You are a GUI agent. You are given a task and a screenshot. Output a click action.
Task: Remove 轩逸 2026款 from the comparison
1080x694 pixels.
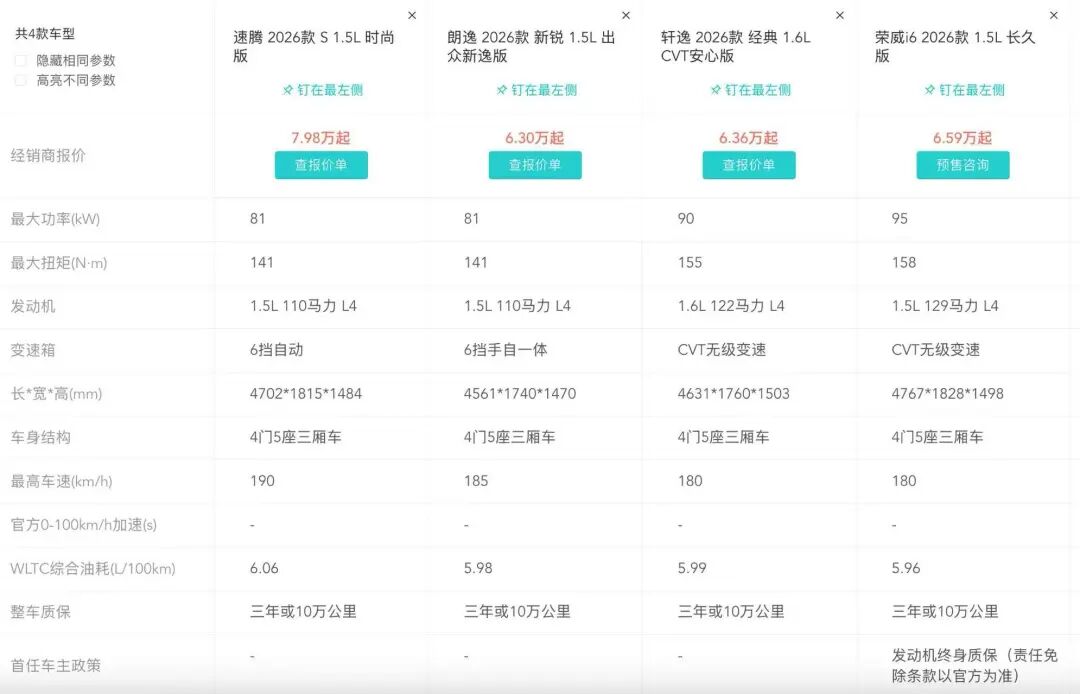pyautogui.click(x=839, y=15)
